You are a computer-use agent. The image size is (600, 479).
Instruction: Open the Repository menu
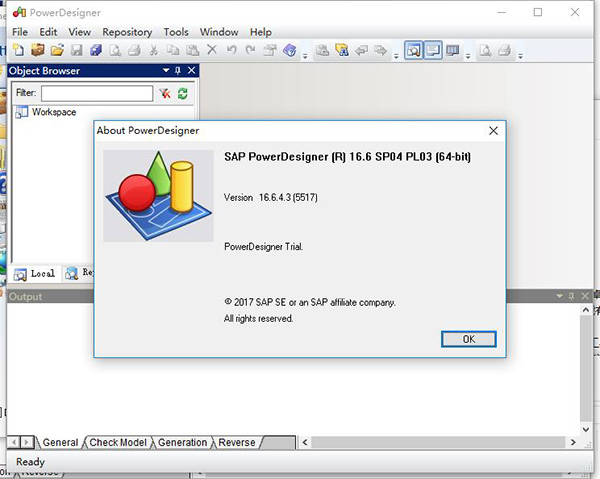click(x=127, y=32)
